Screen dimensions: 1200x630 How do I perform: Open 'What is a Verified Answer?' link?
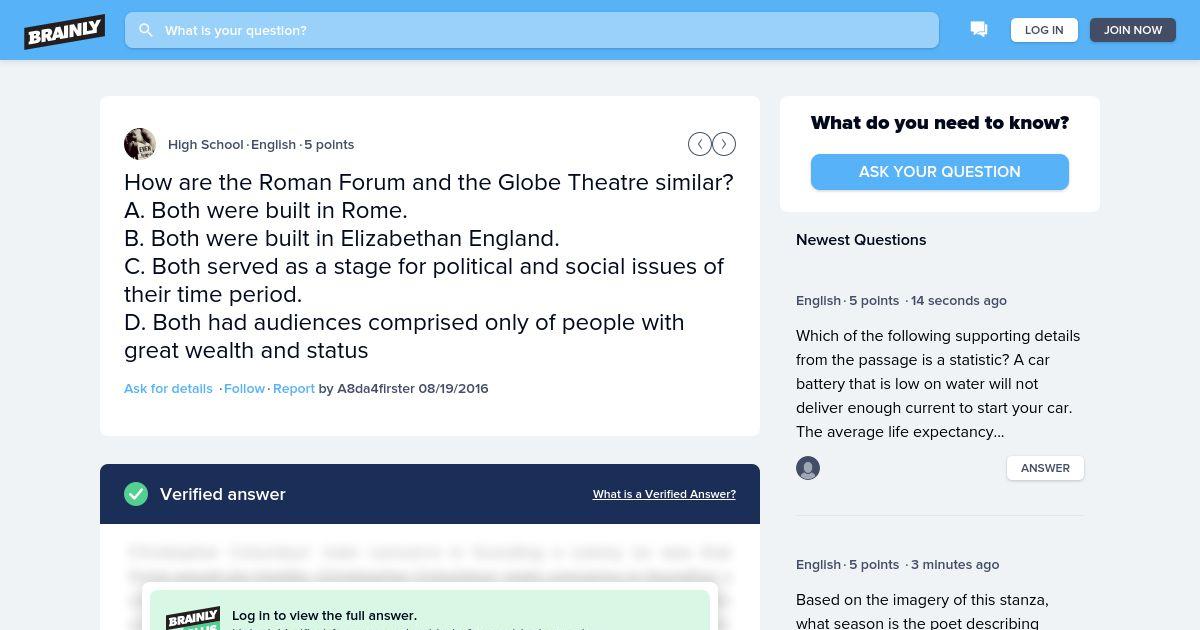point(664,494)
